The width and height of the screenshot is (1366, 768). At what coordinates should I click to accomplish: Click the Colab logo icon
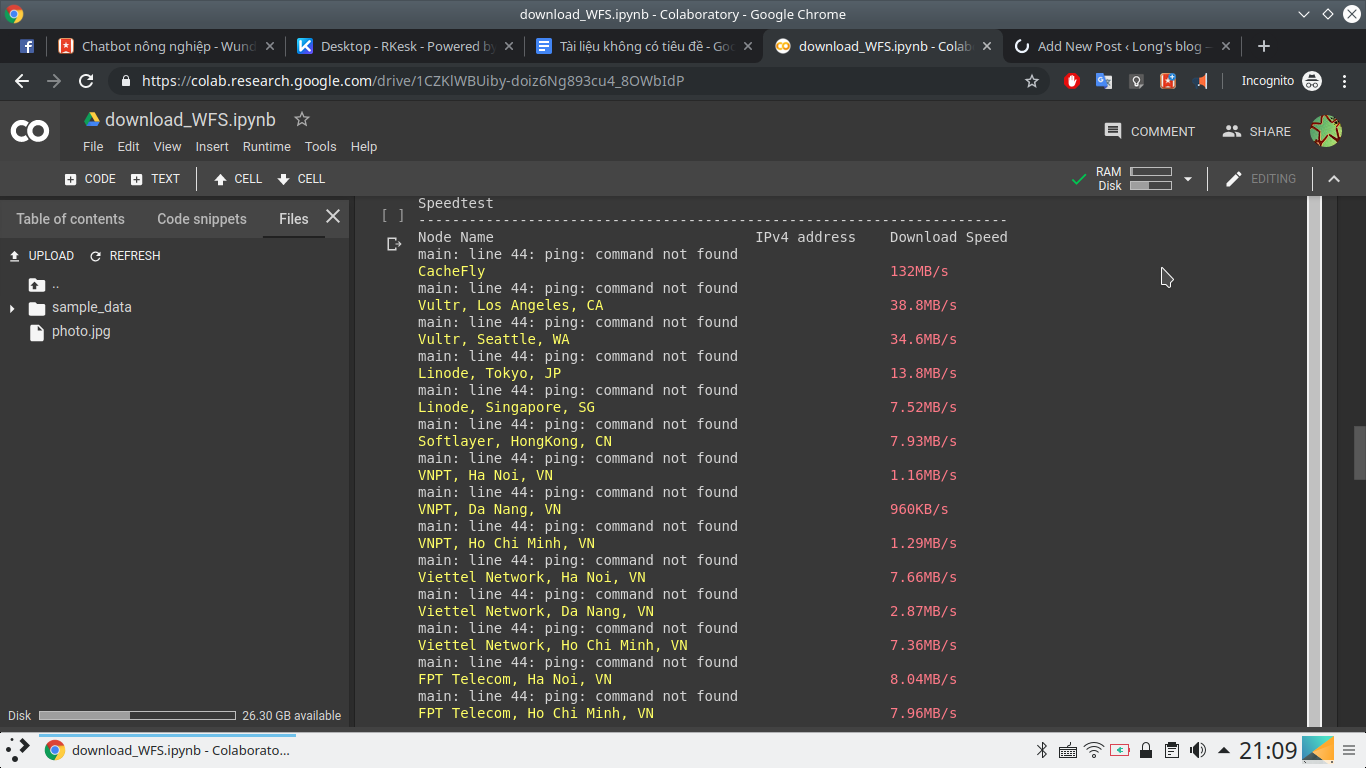click(29, 131)
